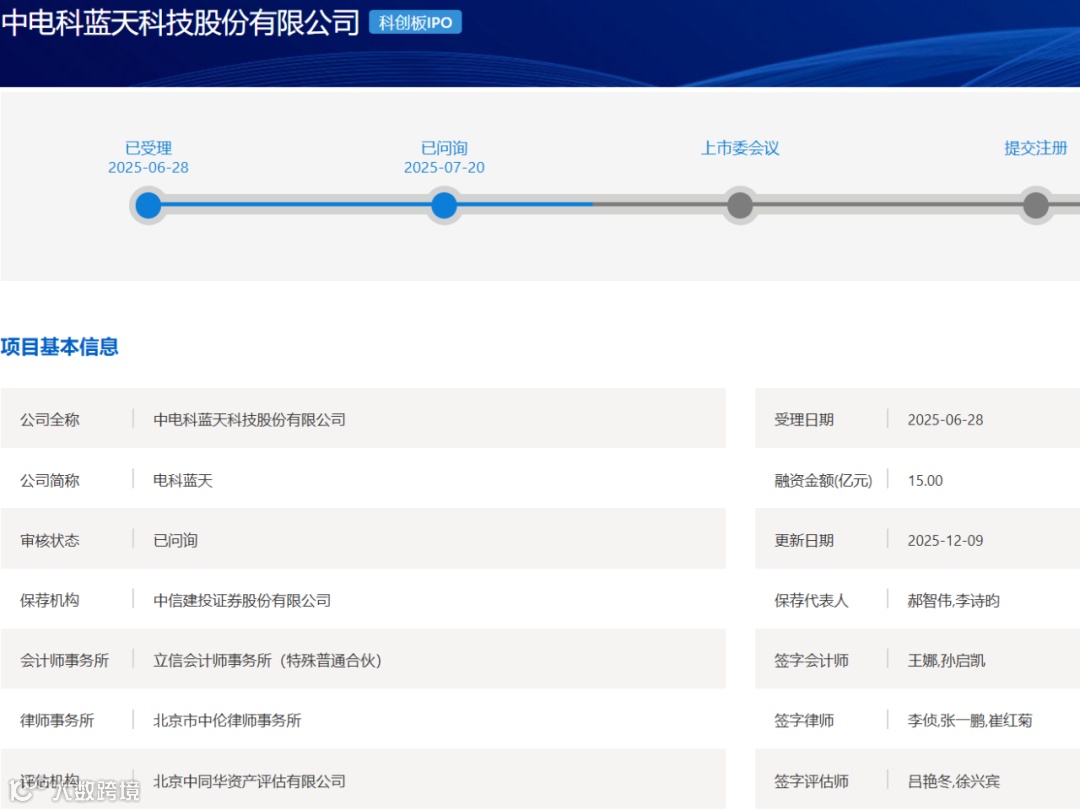Click the 签字评估师 field label
The height and width of the screenshot is (810, 1080).
click(x=811, y=781)
